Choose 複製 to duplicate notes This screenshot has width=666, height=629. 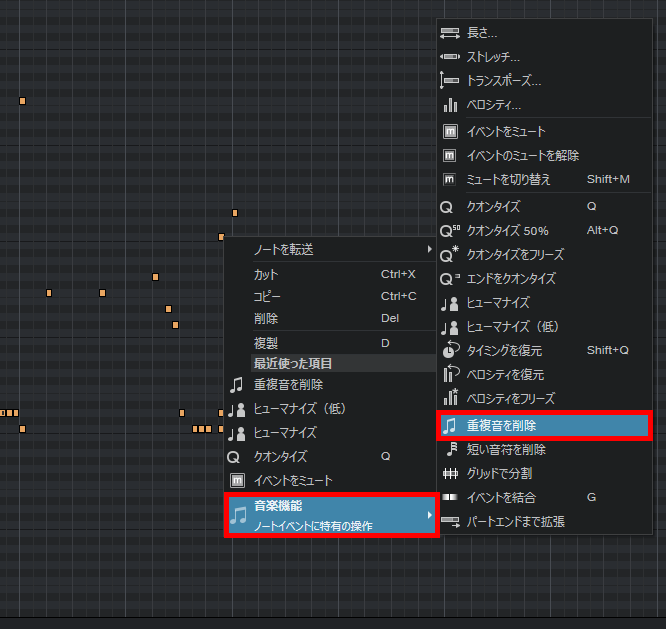point(266,343)
